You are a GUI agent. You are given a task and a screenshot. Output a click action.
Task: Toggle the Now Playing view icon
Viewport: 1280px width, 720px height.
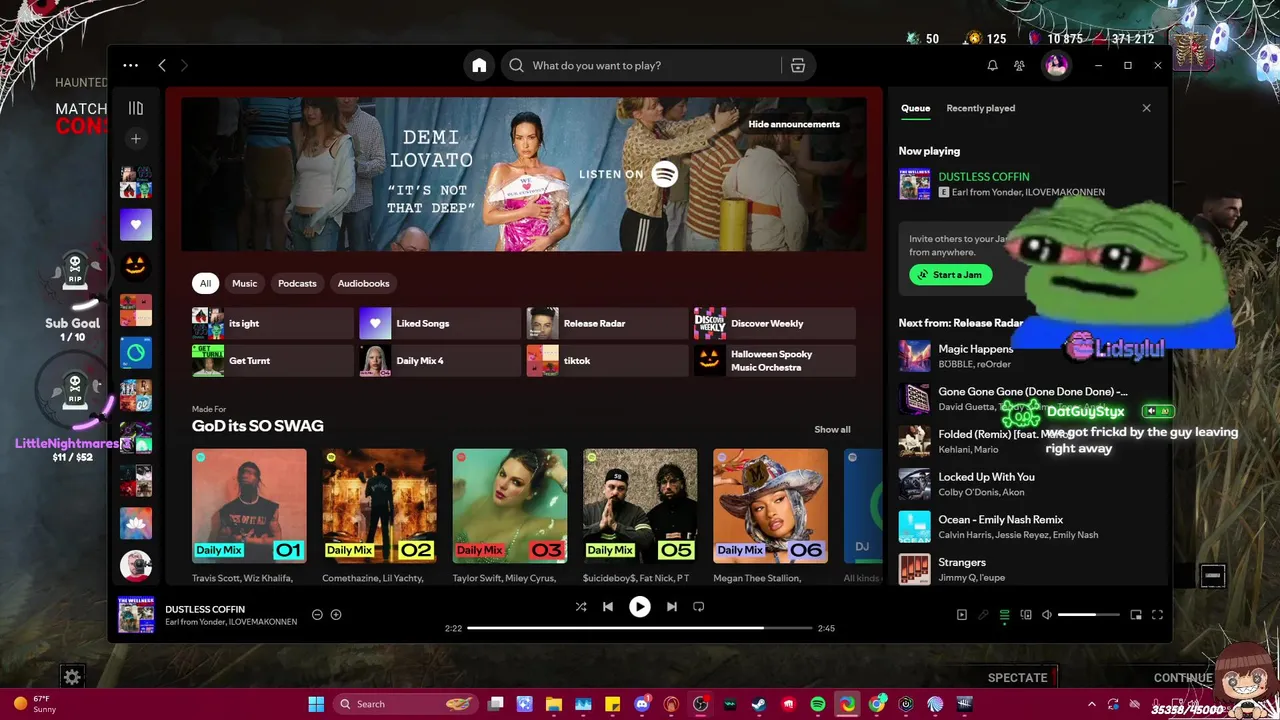coord(962,615)
